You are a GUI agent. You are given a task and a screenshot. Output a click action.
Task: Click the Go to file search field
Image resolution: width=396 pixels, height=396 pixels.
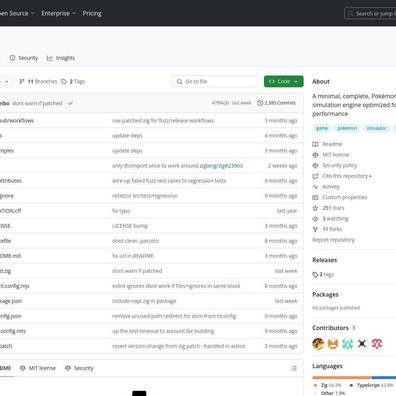pos(215,81)
